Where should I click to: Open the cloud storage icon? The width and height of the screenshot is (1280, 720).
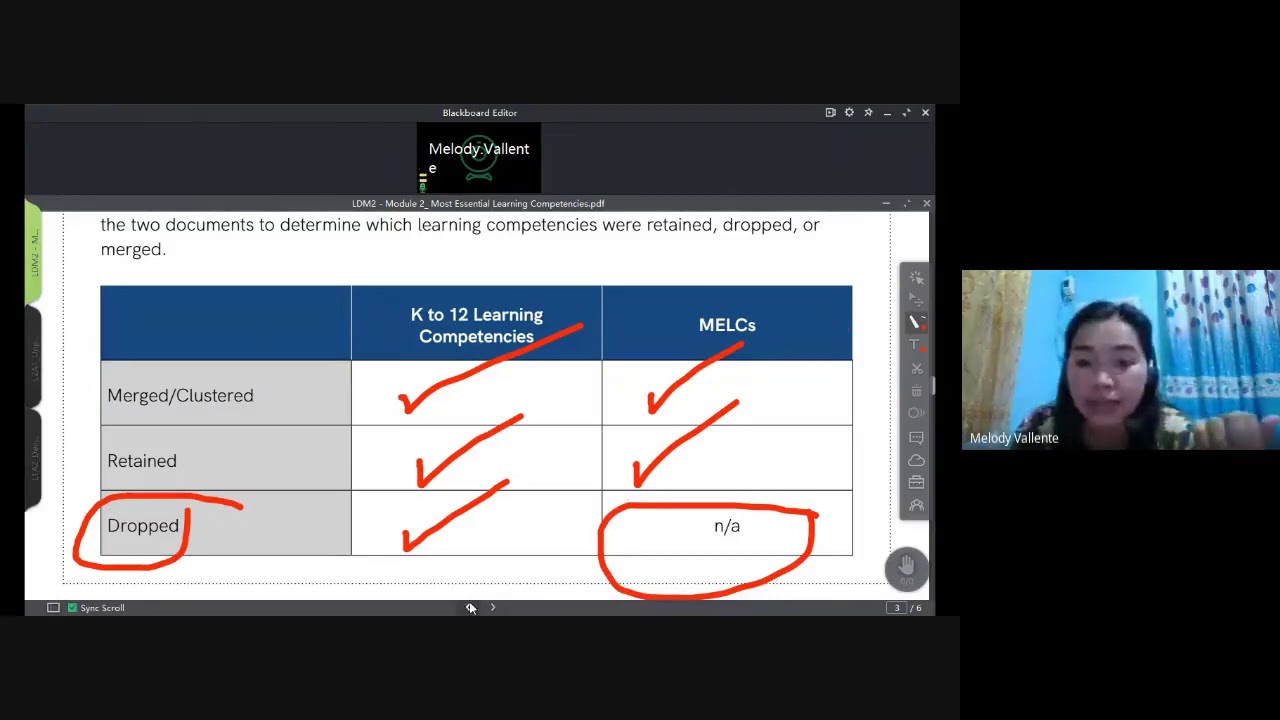916,460
